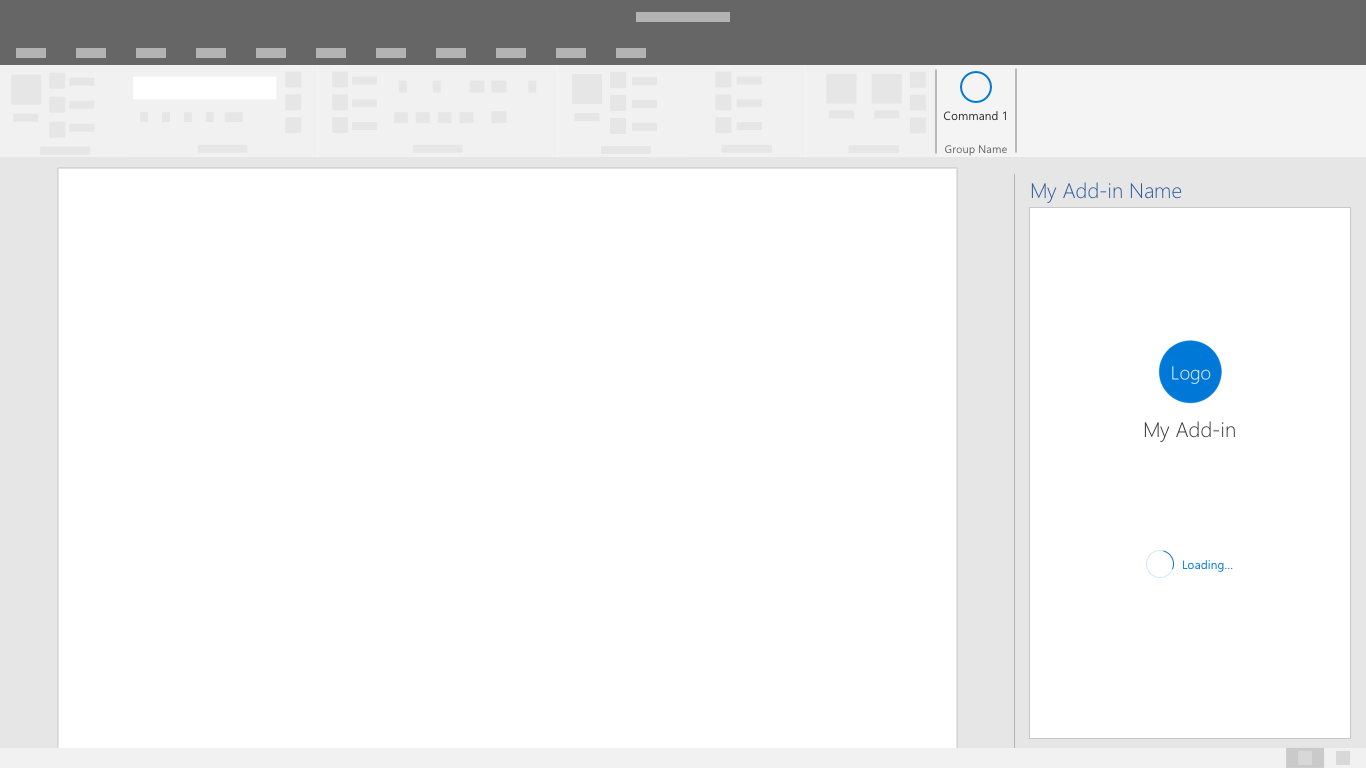Click the blue Logo circle
Viewport: 1366px width, 768px height.
tap(1190, 372)
